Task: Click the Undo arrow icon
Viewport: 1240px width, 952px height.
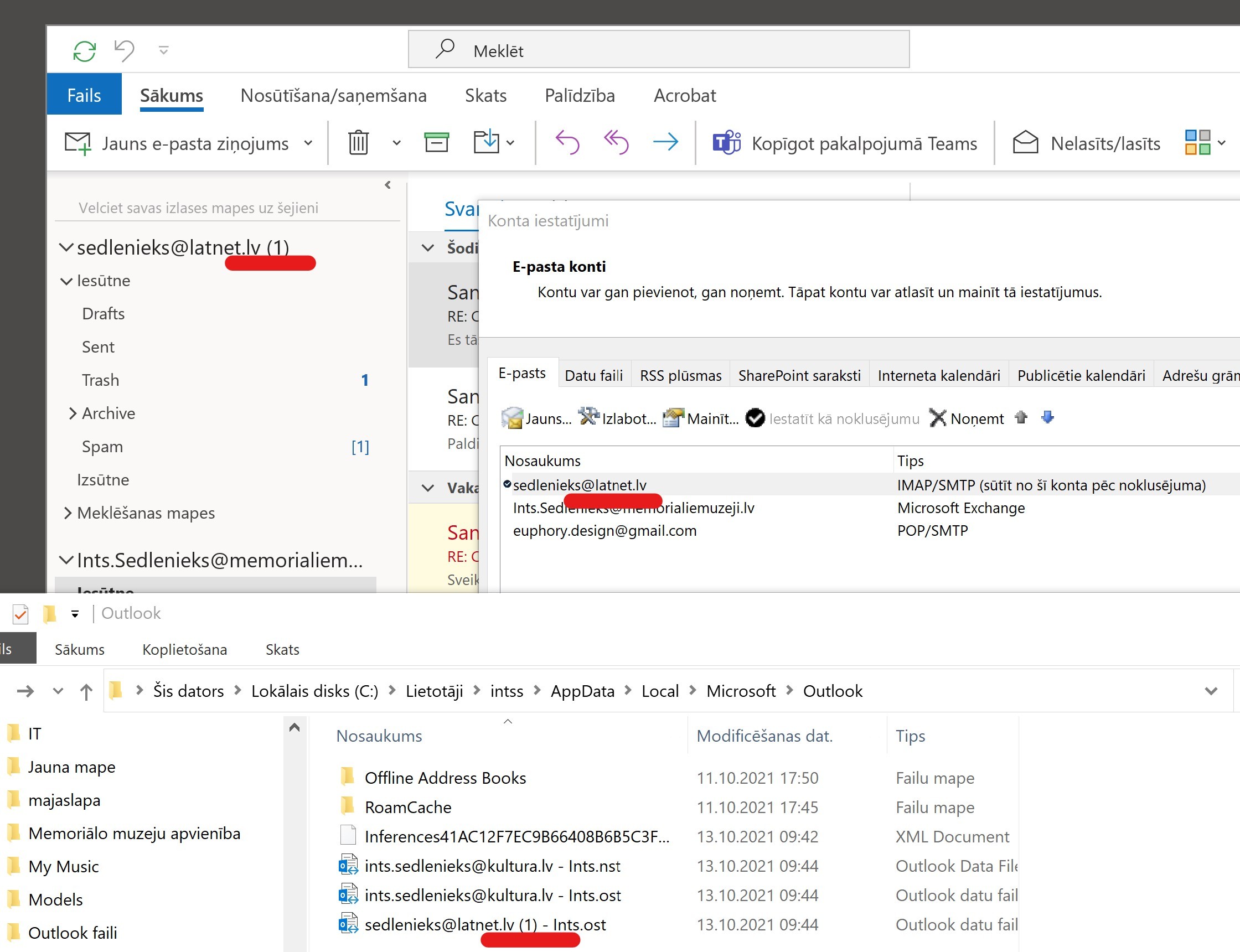Action: click(x=124, y=50)
